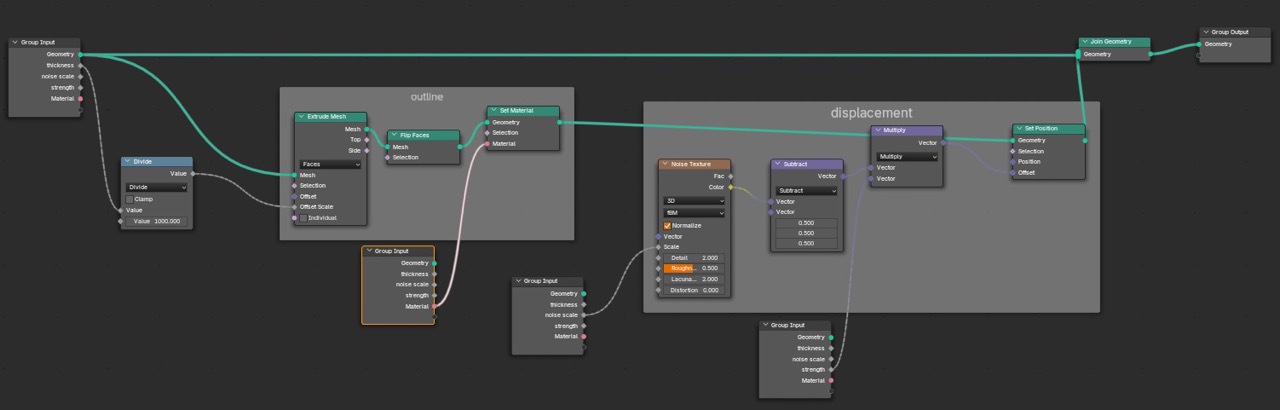Click Noise Texture's Fac output socket
This screenshot has width=1280, height=410.
click(x=731, y=176)
